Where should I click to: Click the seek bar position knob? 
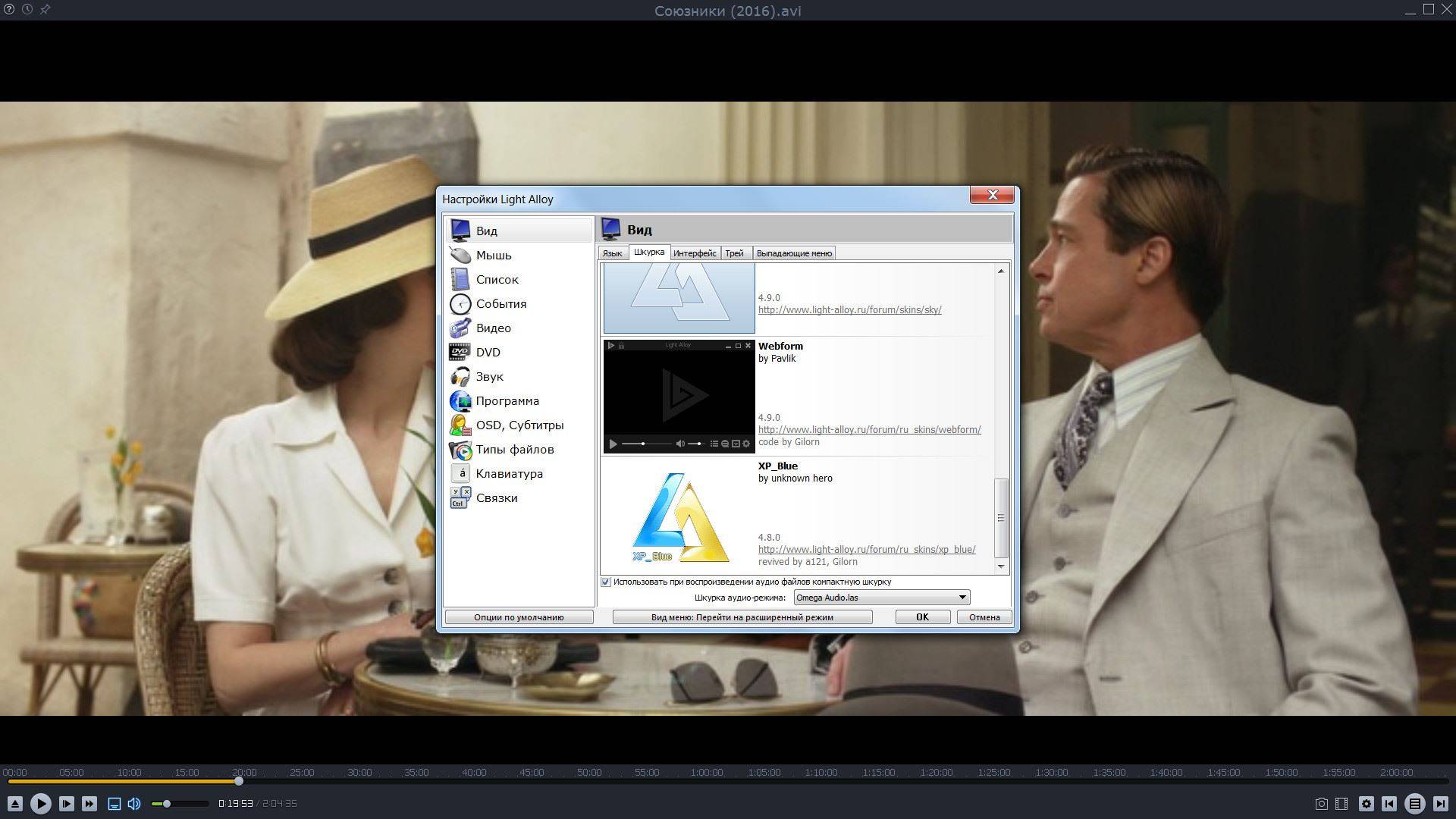[238, 781]
